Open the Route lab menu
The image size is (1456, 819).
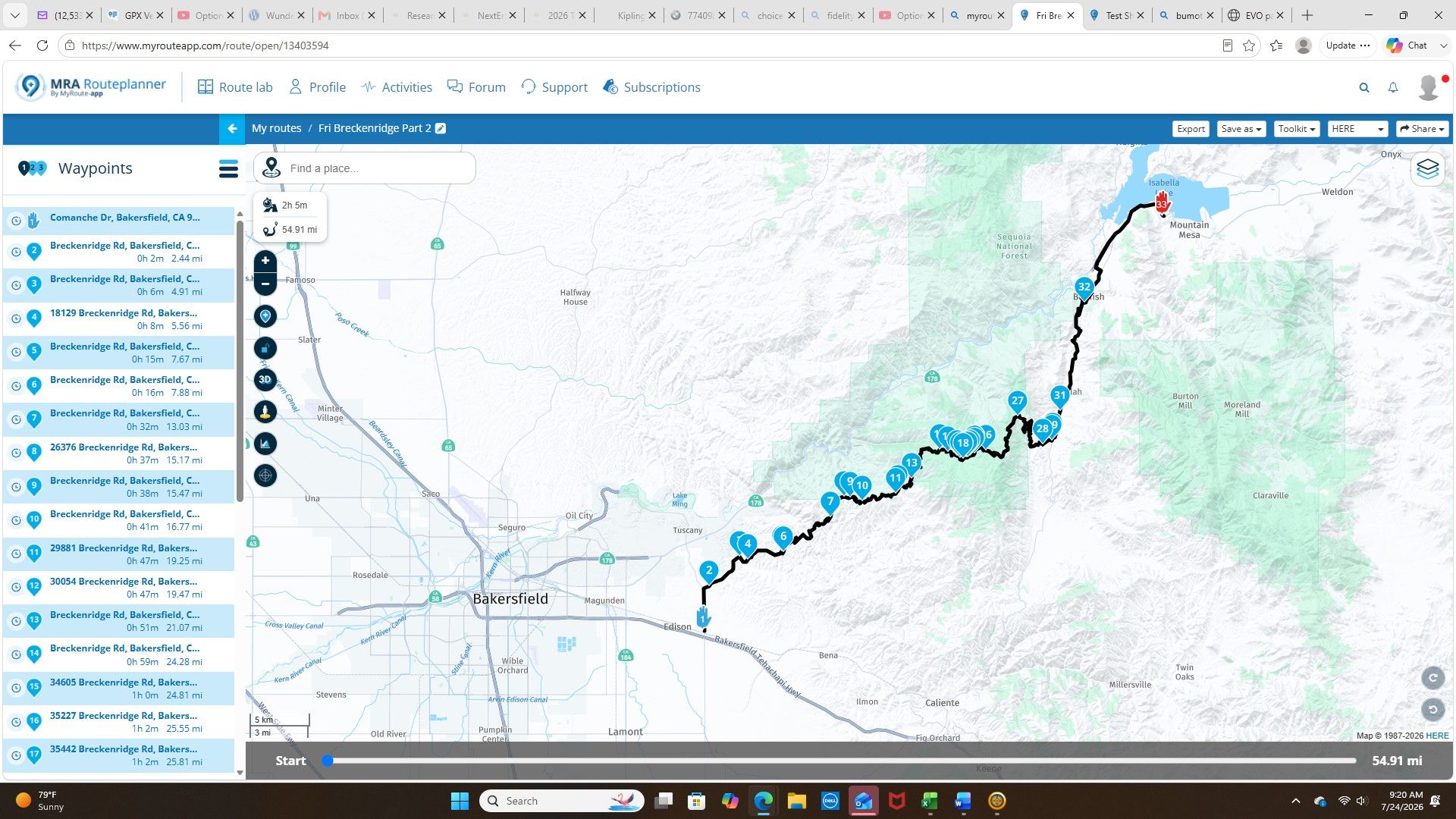point(235,87)
